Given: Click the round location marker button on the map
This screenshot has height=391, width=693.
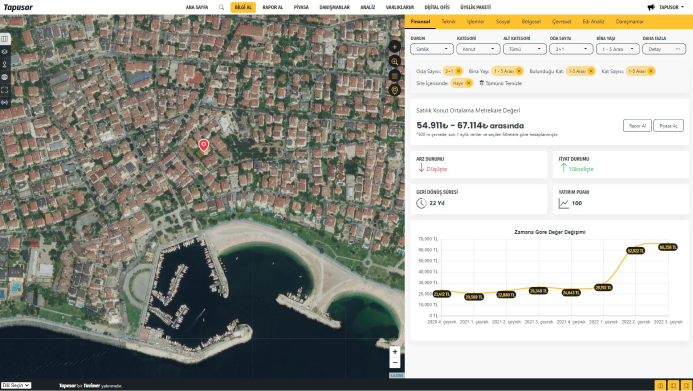Looking at the screenshot, I should 395,91.
